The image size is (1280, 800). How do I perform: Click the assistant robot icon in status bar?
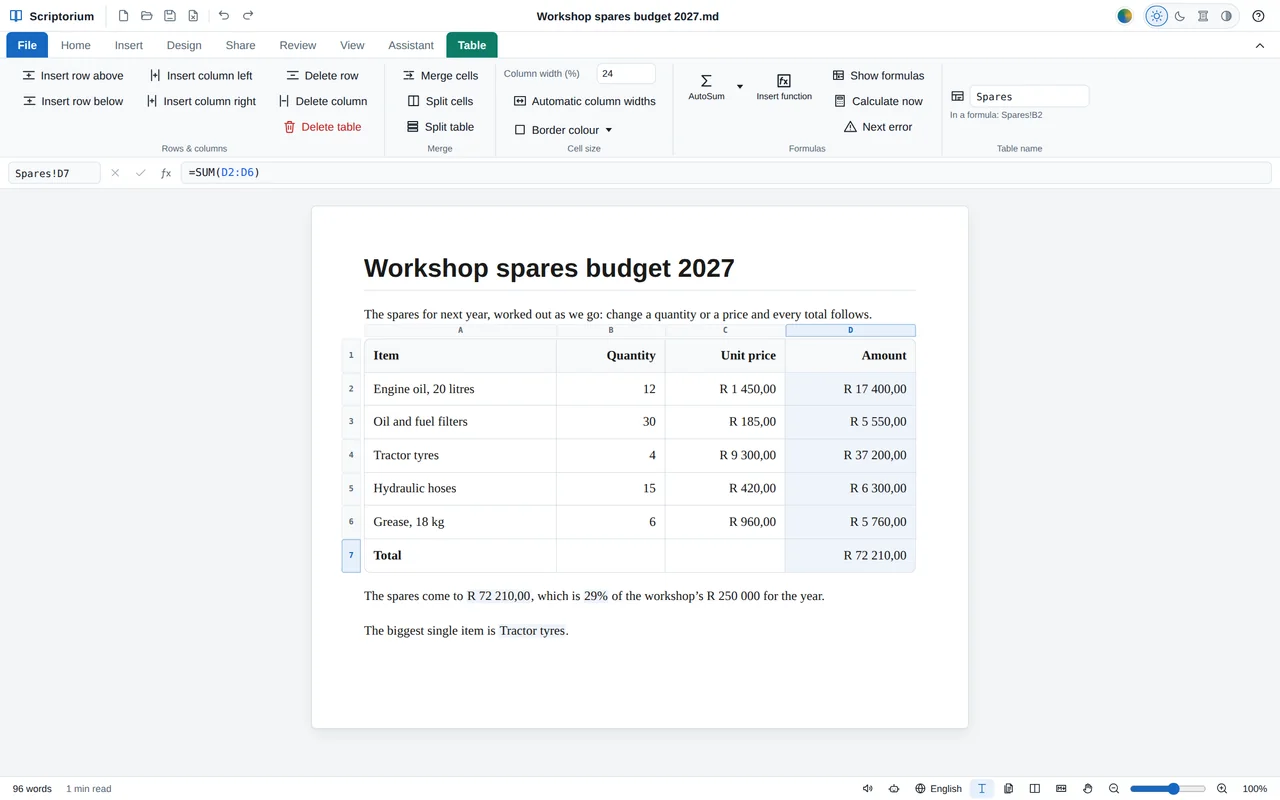point(893,789)
